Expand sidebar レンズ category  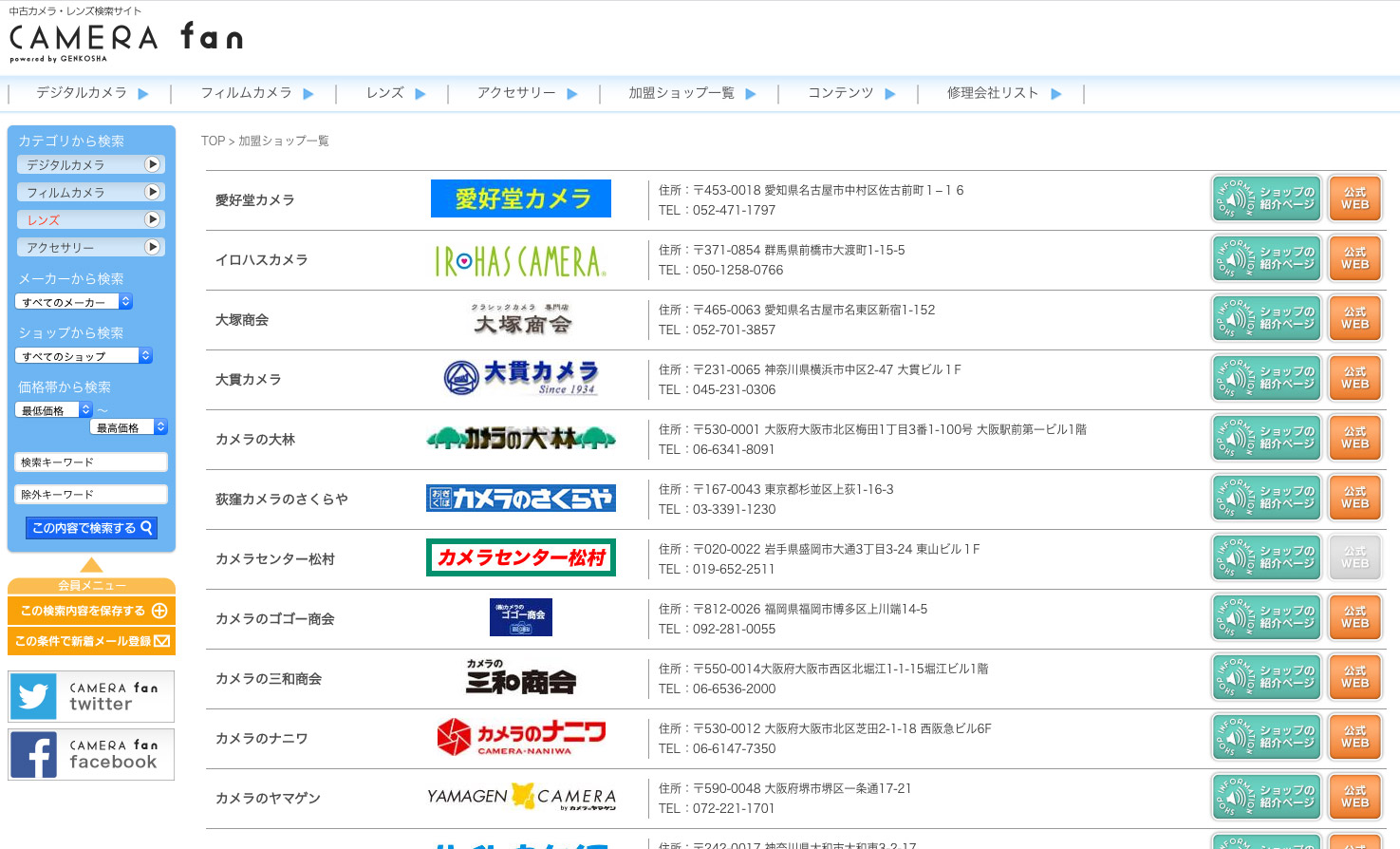[91, 219]
